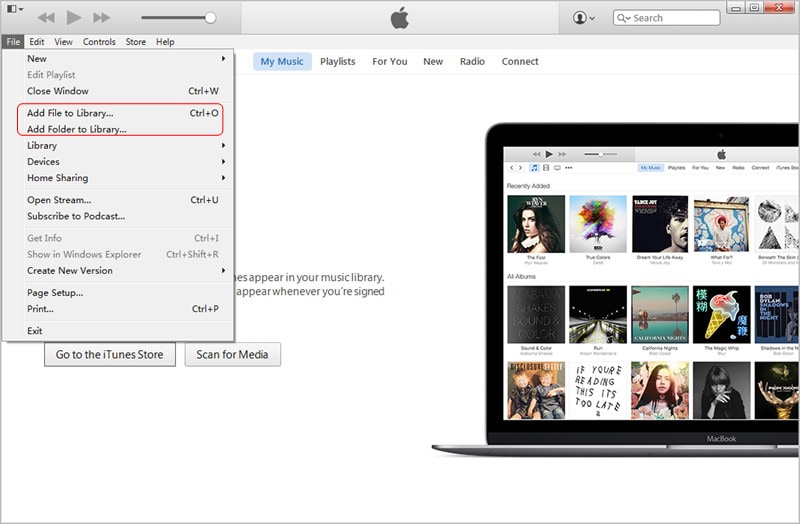Click the Dream Your Life Away album cover
800x524 pixels.
[x=660, y=224]
